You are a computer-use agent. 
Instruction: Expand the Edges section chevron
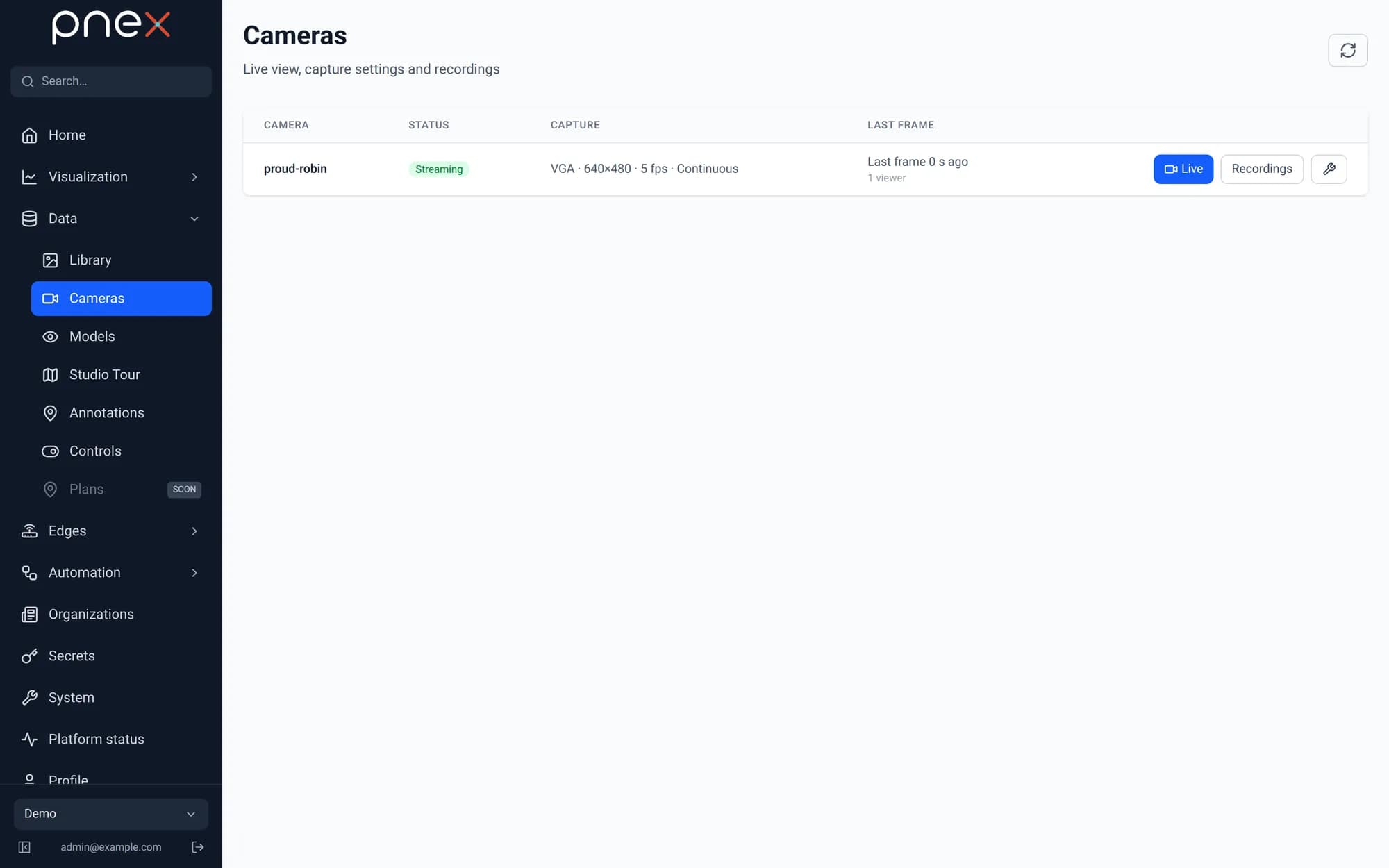pos(194,531)
